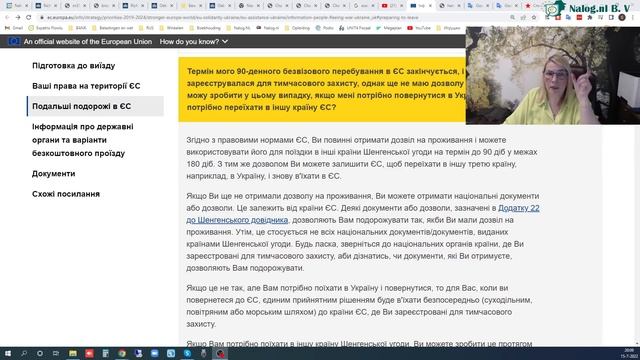Follow the Додатку 22 до Шенгенського довідника link
Image resolution: width=640 pixels, height=360 pixels.
[363, 214]
